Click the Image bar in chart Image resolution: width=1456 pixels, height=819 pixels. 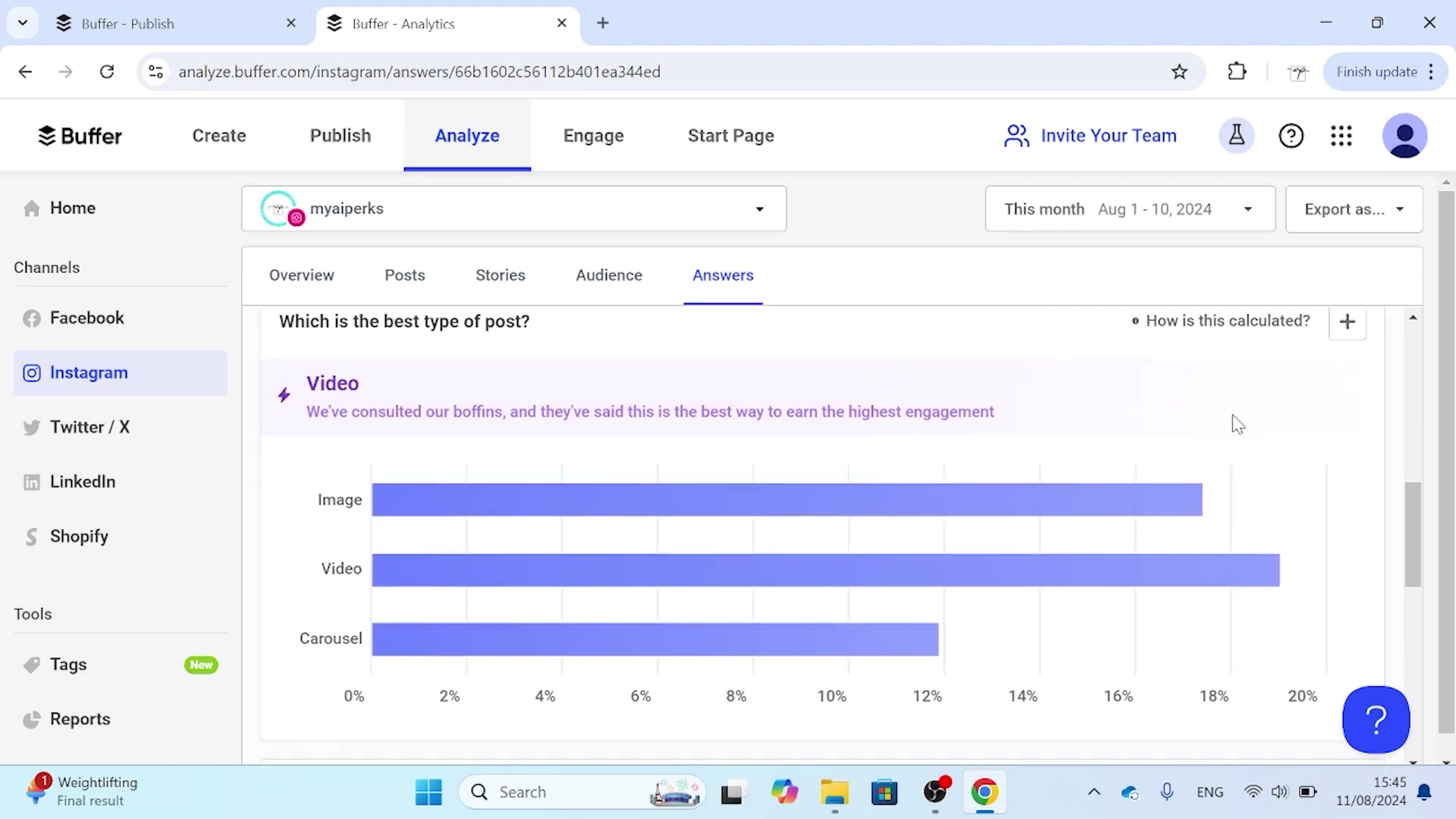click(x=786, y=500)
